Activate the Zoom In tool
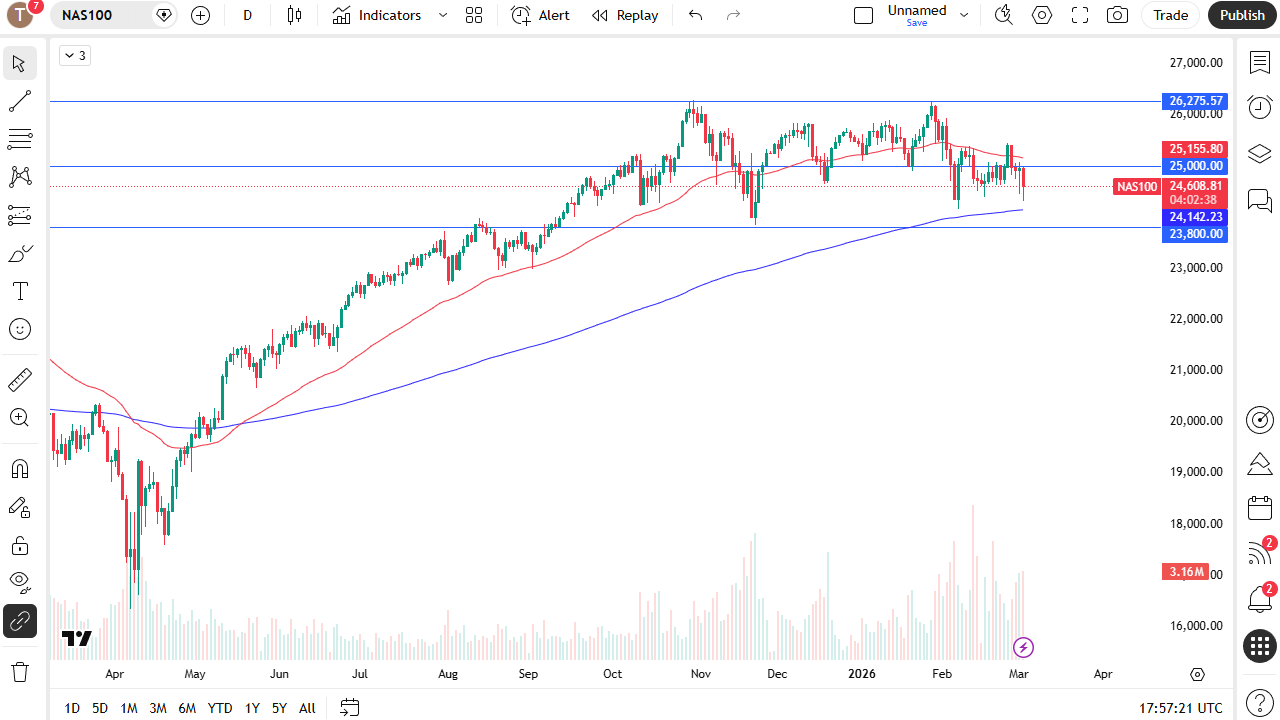 [x=20, y=418]
